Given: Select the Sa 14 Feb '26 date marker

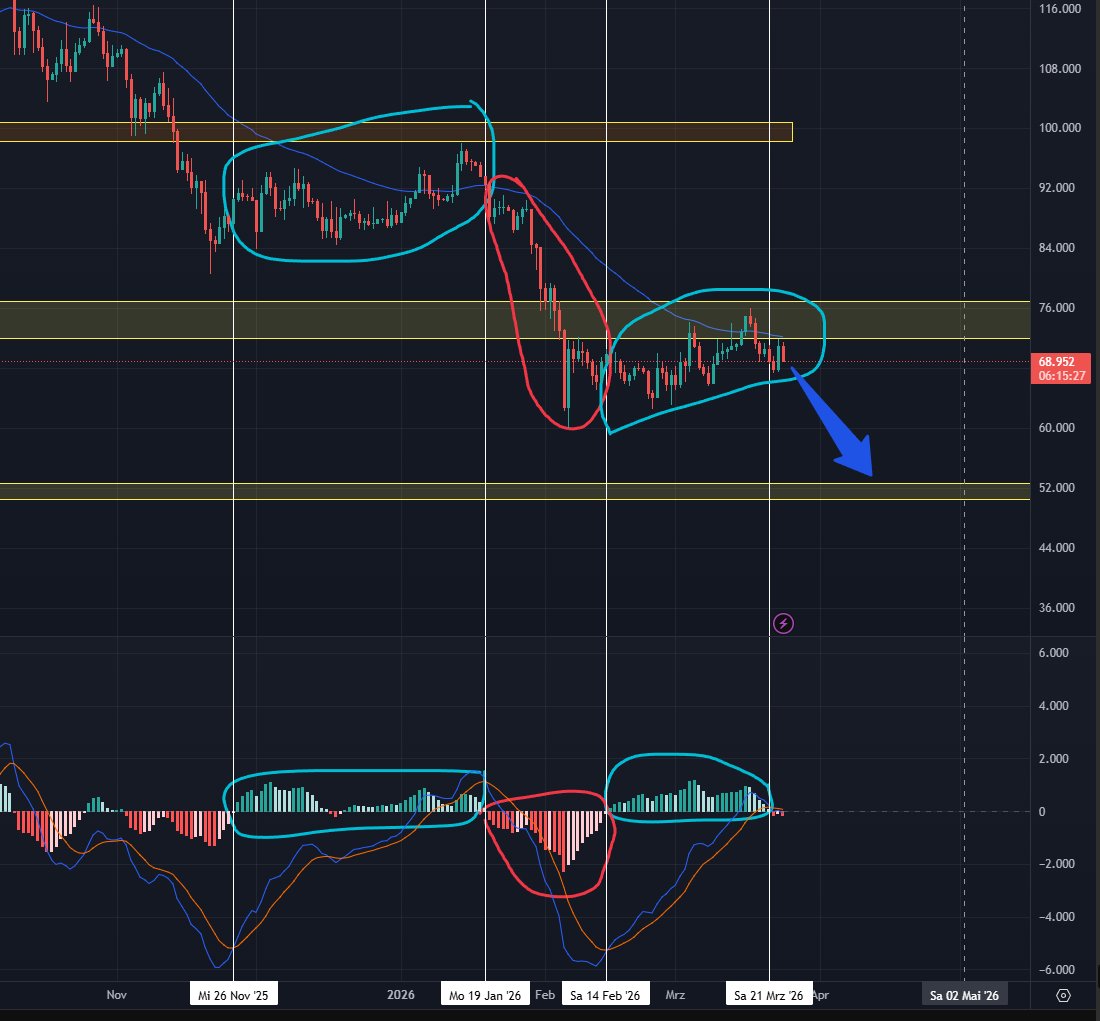Looking at the screenshot, I should tap(605, 995).
